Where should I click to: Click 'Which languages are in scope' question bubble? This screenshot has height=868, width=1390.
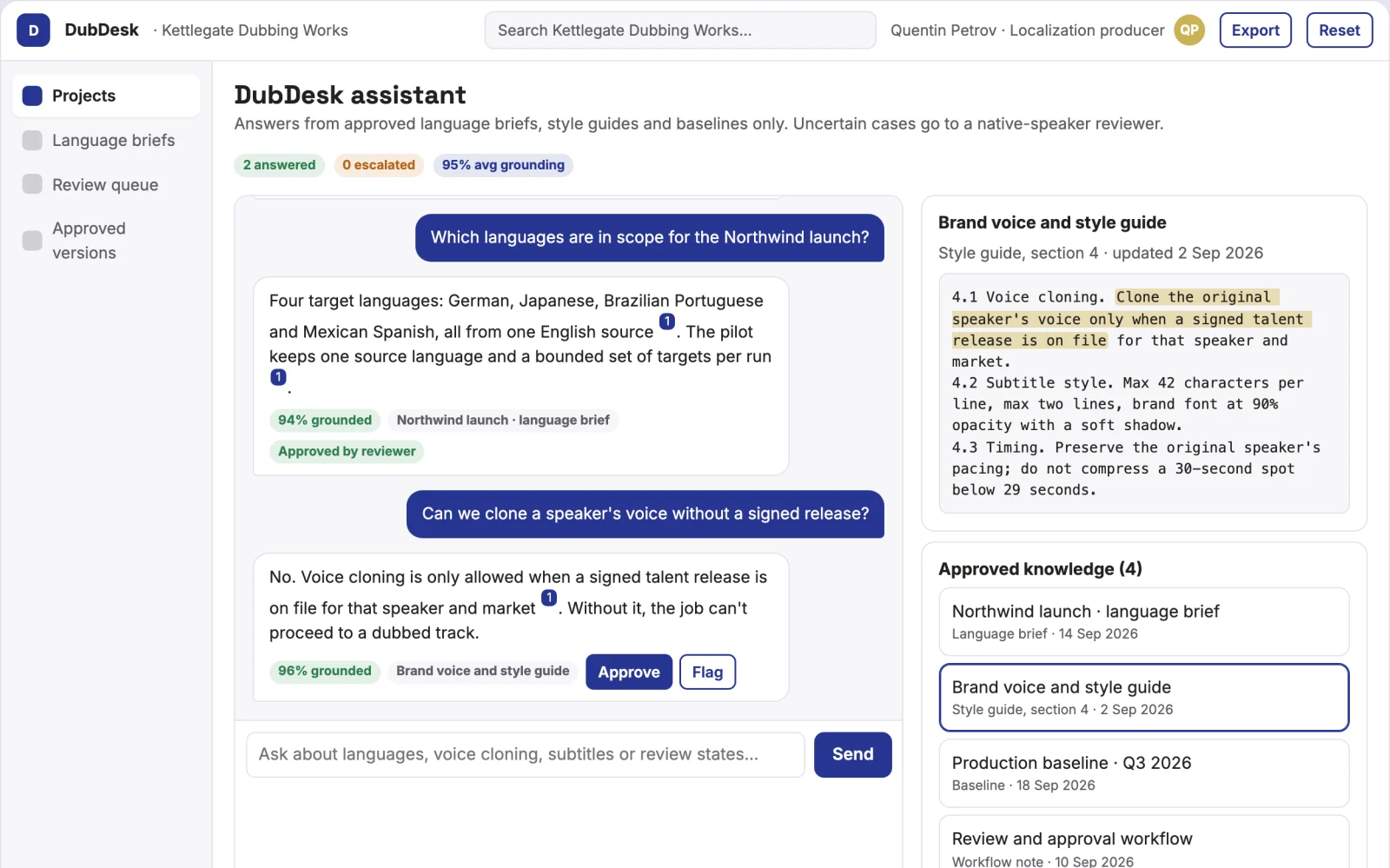(650, 238)
